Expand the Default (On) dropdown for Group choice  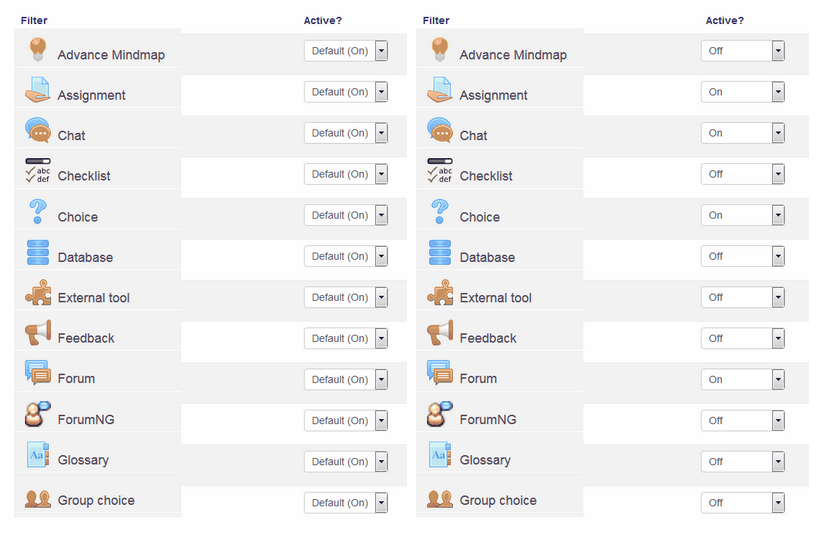[346, 503]
